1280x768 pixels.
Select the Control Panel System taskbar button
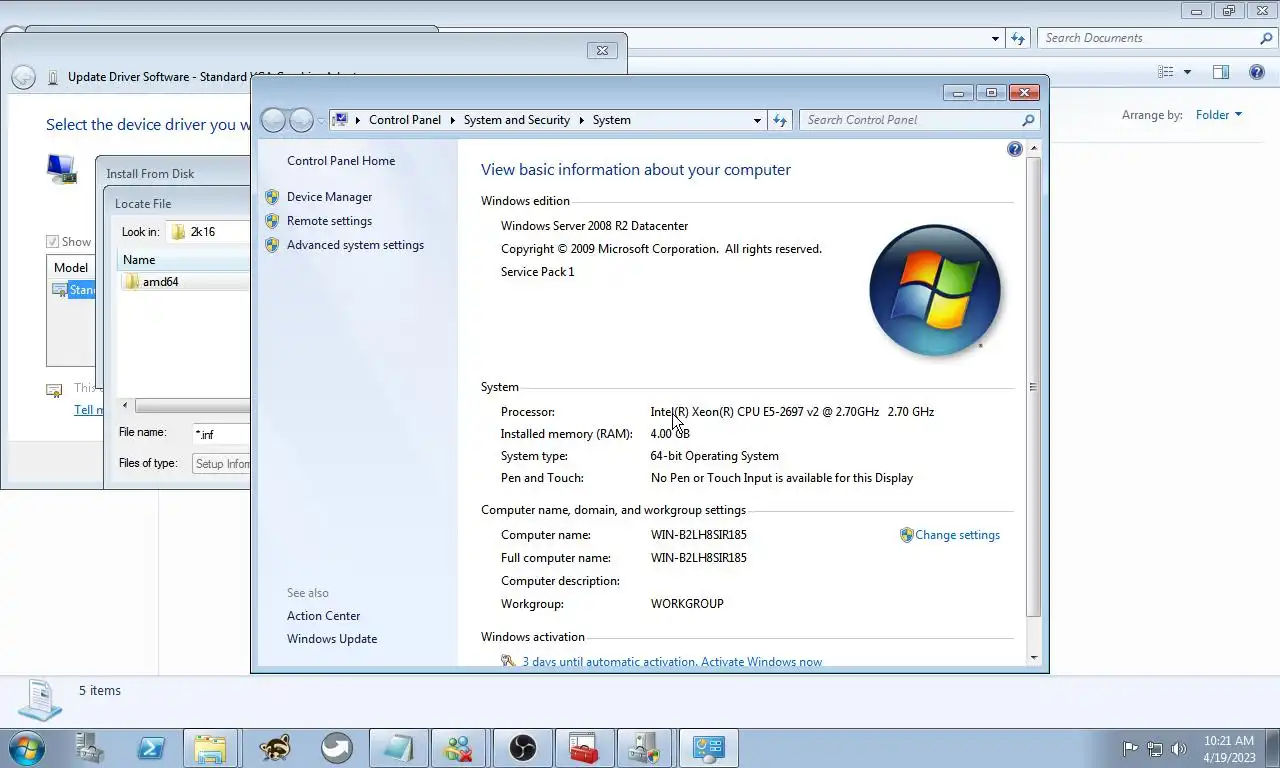point(708,747)
